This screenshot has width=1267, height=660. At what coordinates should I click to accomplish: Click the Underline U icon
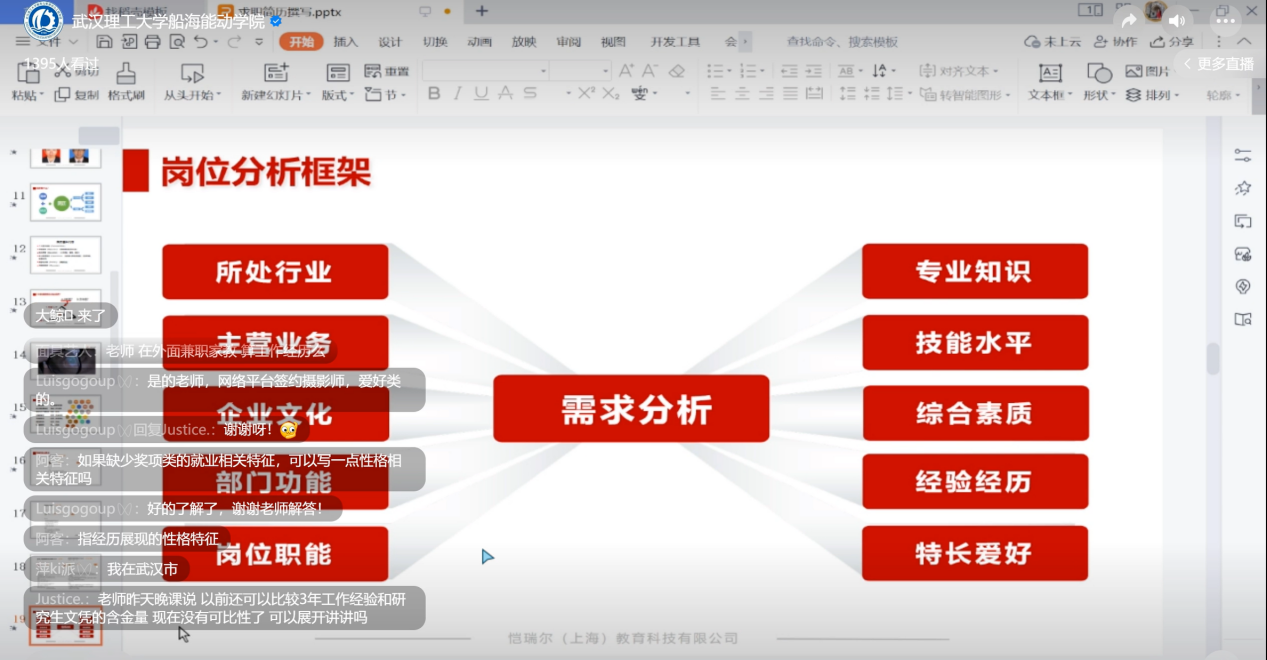point(481,94)
